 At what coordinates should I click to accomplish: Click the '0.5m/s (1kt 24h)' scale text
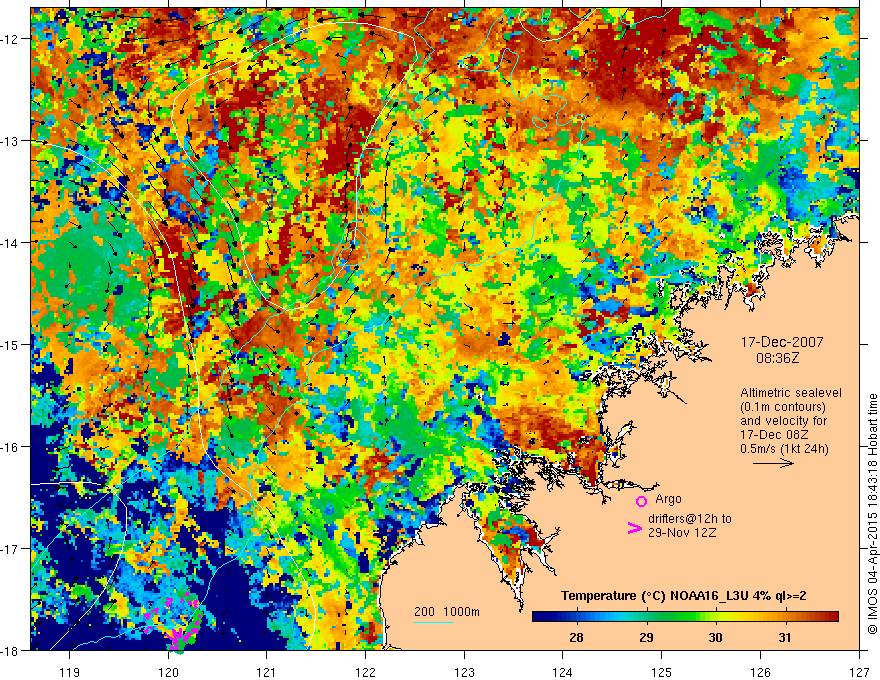pyautogui.click(x=785, y=449)
